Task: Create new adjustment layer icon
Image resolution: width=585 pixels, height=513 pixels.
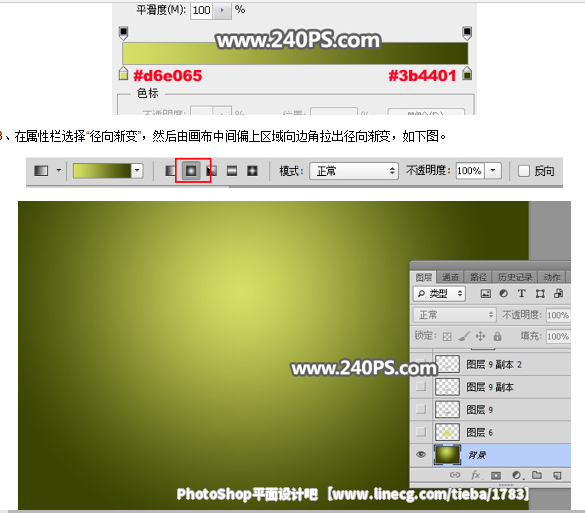Action: point(517,475)
